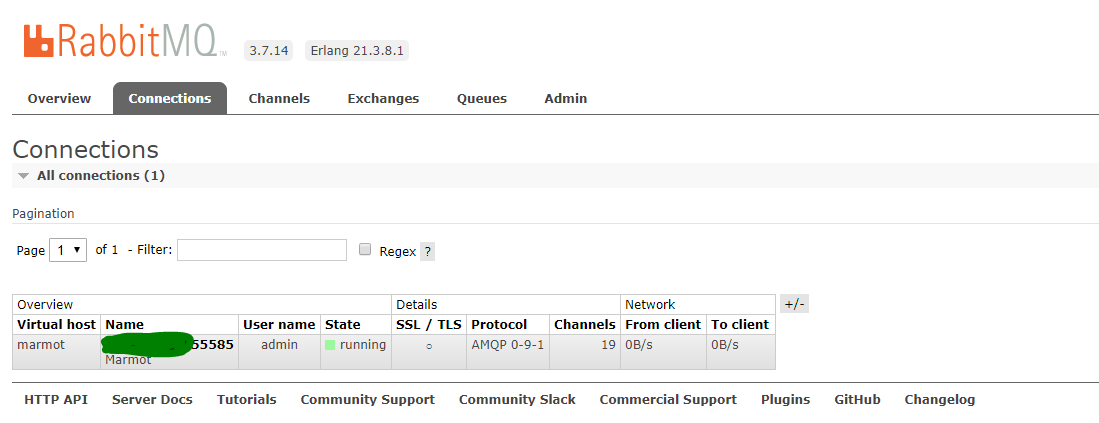
Task: Open the Queues tab
Action: pos(482,99)
